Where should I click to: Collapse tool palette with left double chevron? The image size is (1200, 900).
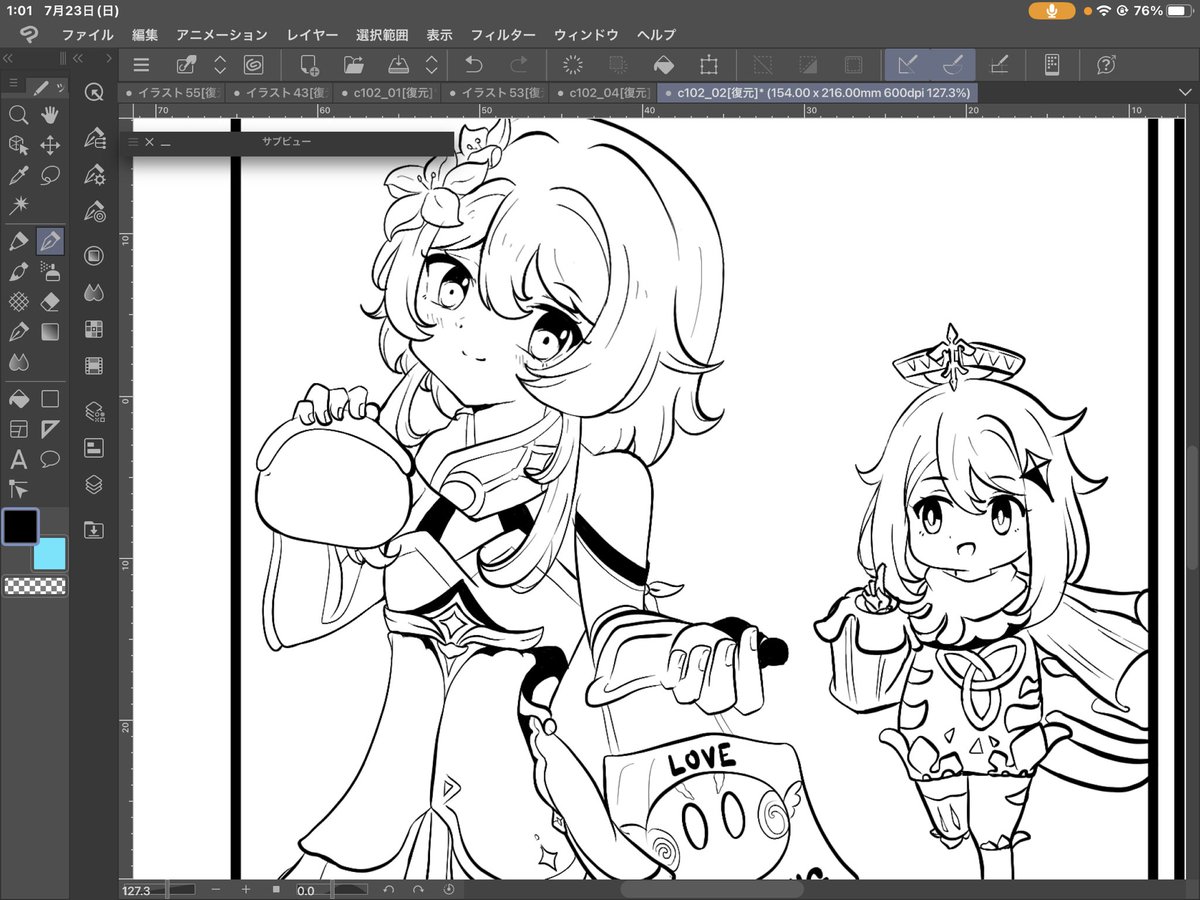(x=9, y=58)
